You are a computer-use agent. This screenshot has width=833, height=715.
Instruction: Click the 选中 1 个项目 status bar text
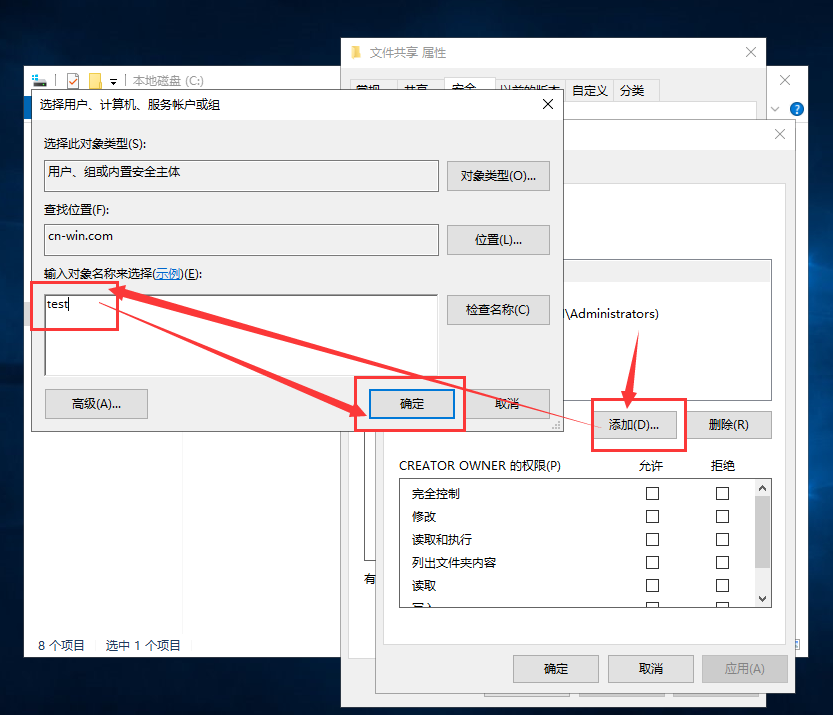click(x=143, y=645)
